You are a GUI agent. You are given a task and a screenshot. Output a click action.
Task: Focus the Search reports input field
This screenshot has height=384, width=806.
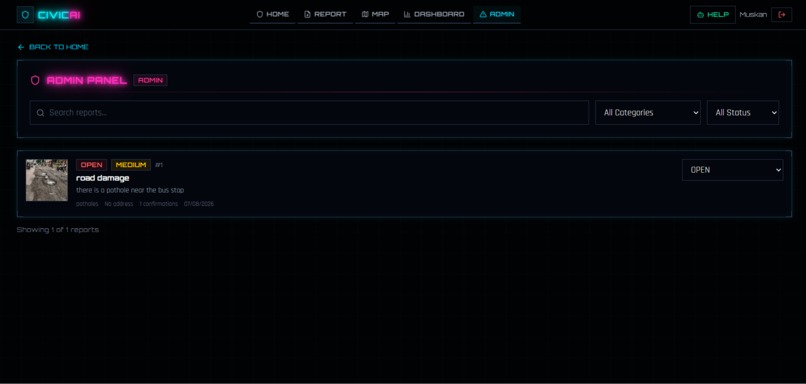[309, 113]
